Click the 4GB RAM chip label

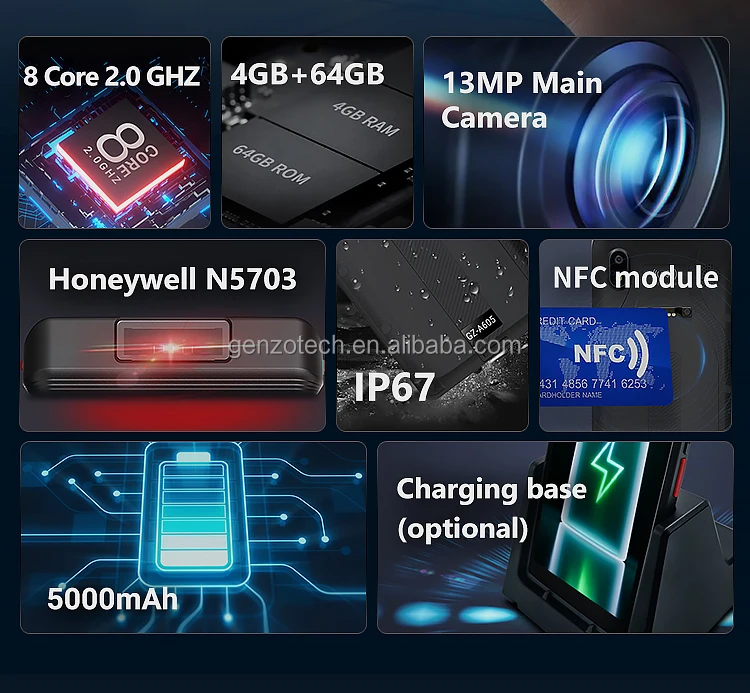(x=365, y=118)
